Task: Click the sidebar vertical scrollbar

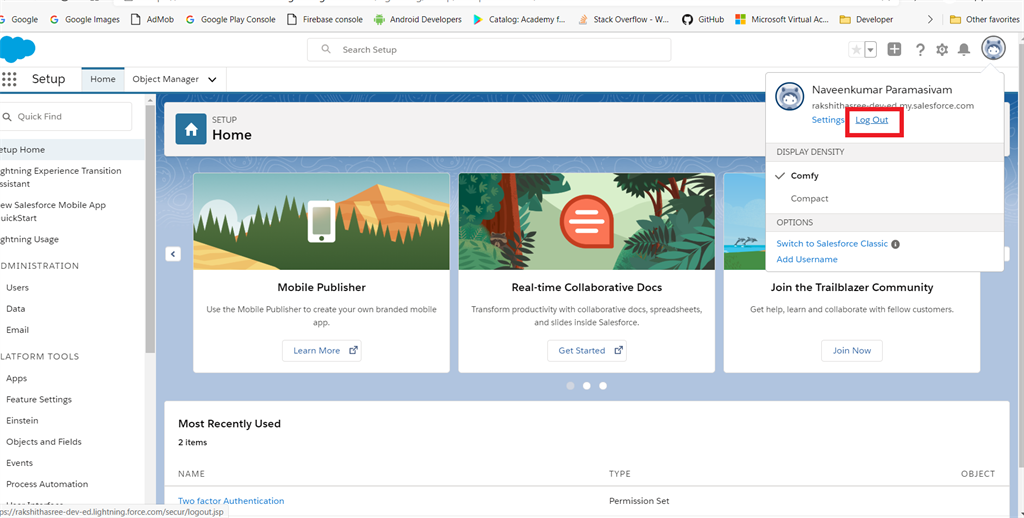Action: [x=150, y=229]
